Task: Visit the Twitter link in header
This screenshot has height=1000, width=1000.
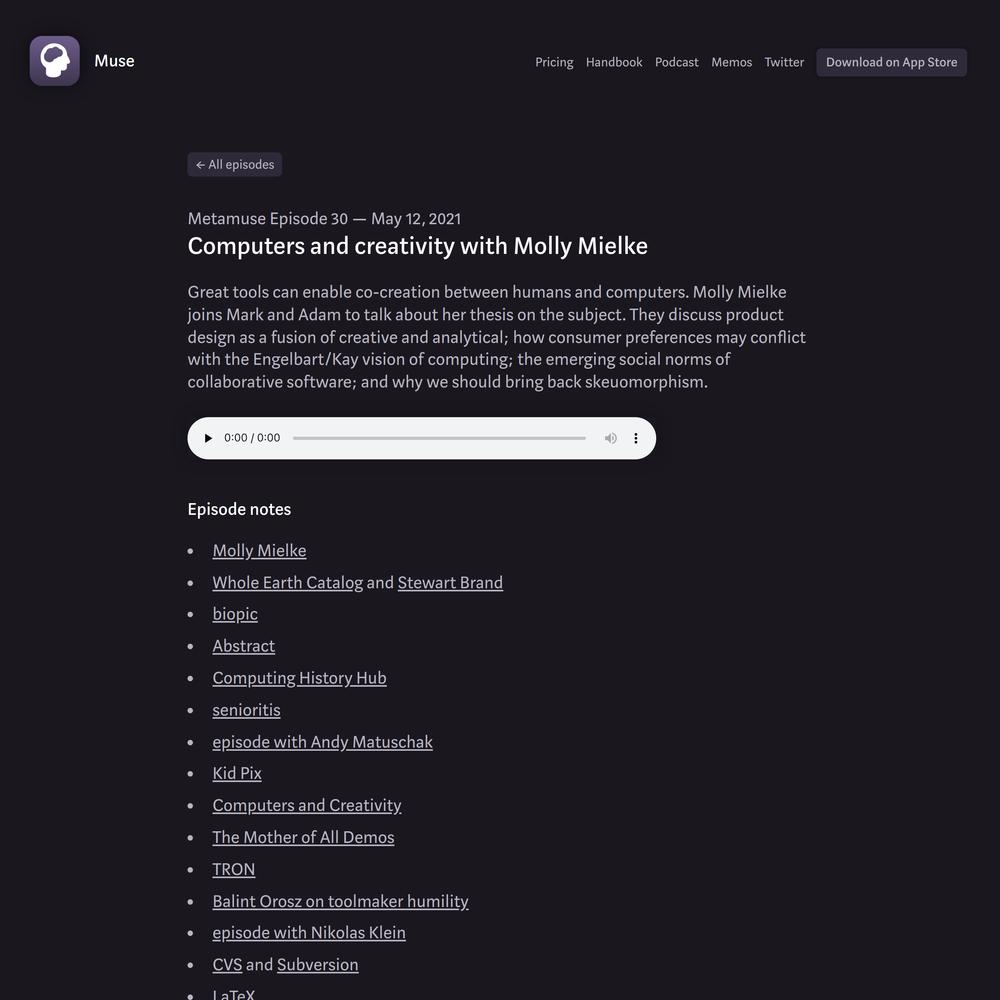Action: 784,62
